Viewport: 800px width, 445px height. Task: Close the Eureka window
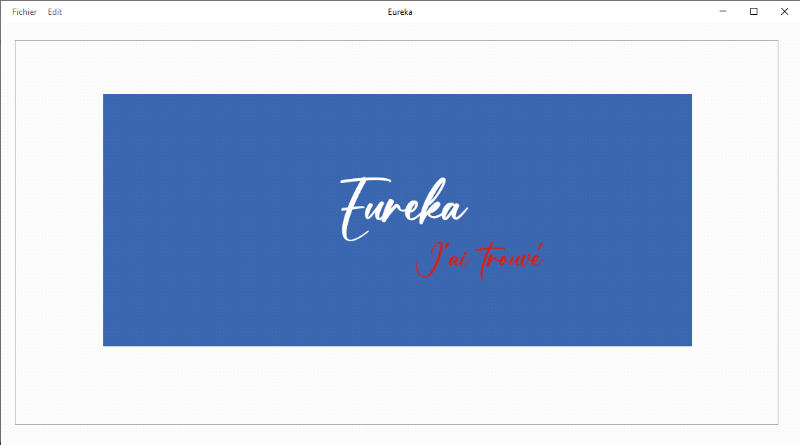click(784, 11)
